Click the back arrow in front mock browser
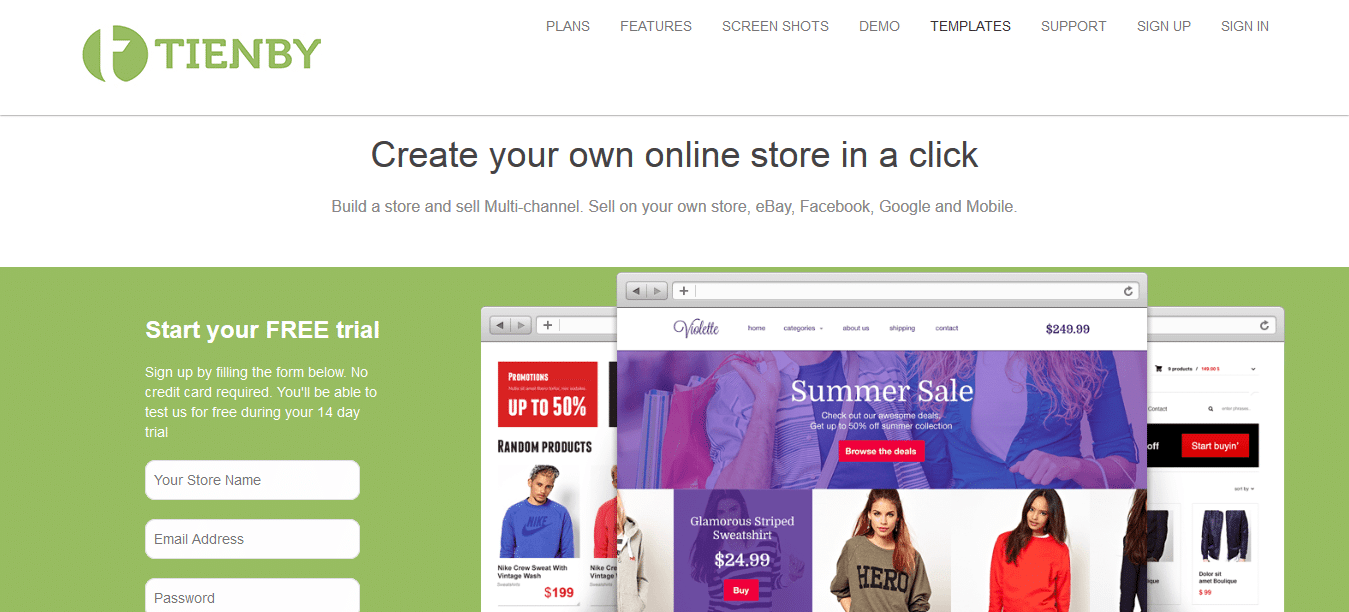 [636, 291]
